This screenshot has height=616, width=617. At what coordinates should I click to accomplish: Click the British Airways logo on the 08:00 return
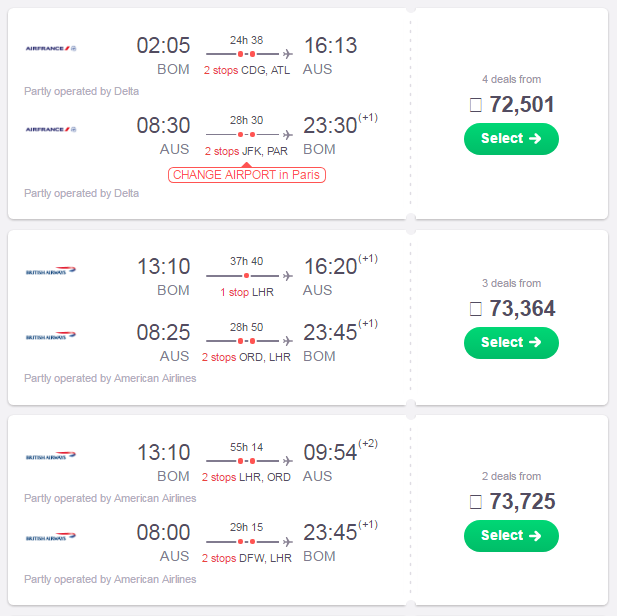(51, 537)
